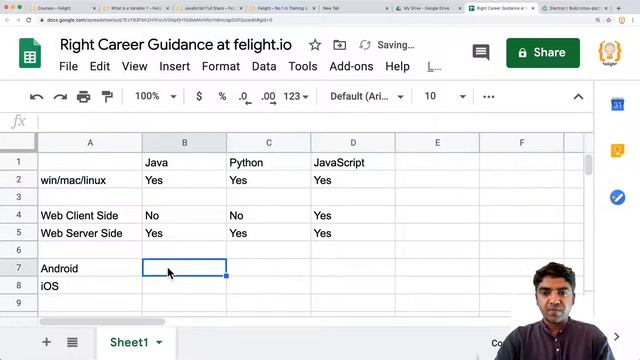Open the Default (Arial) font dropdown
This screenshot has width=640, height=360.
[367, 96]
